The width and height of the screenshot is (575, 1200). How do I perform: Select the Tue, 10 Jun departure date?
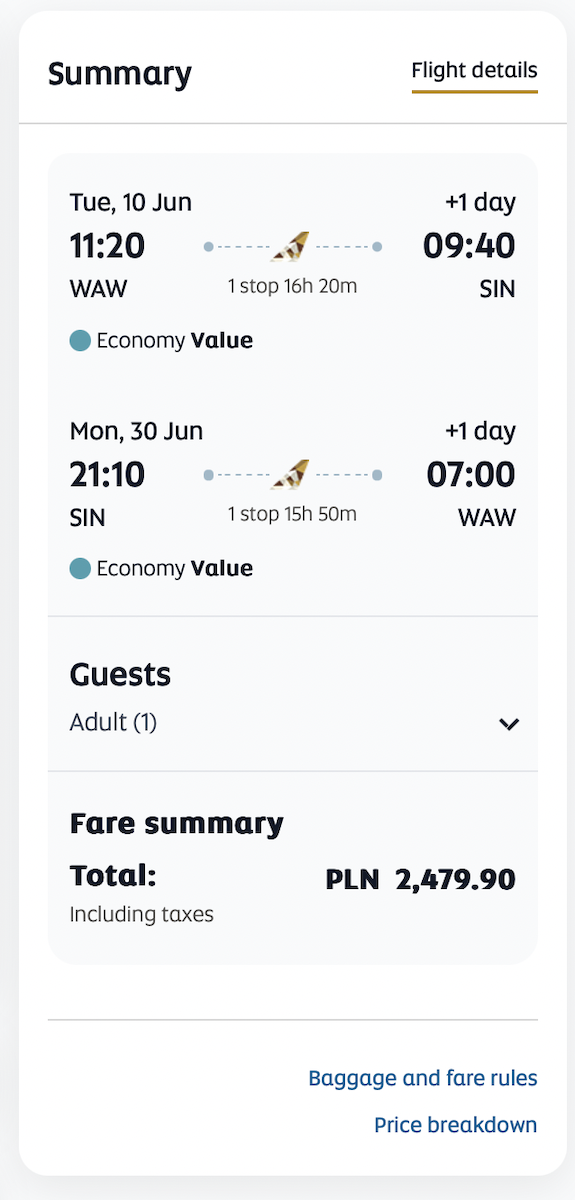(131, 203)
